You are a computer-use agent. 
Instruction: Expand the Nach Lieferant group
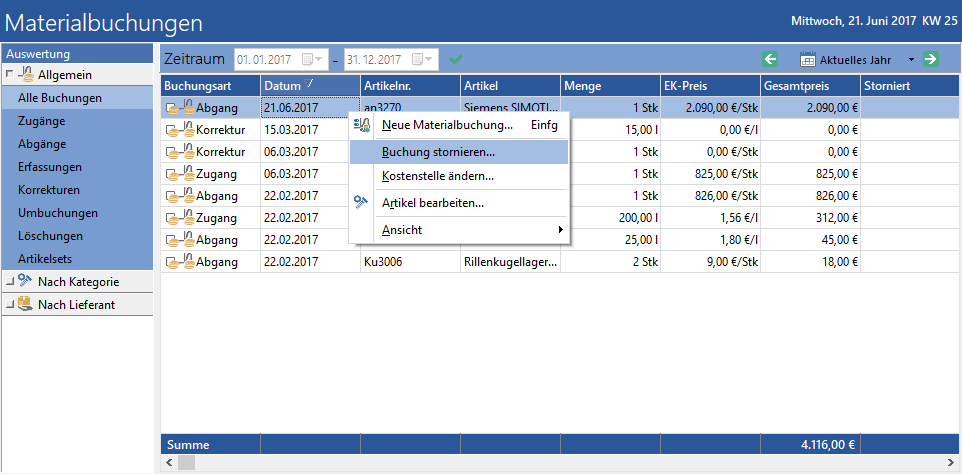[x=9, y=305]
